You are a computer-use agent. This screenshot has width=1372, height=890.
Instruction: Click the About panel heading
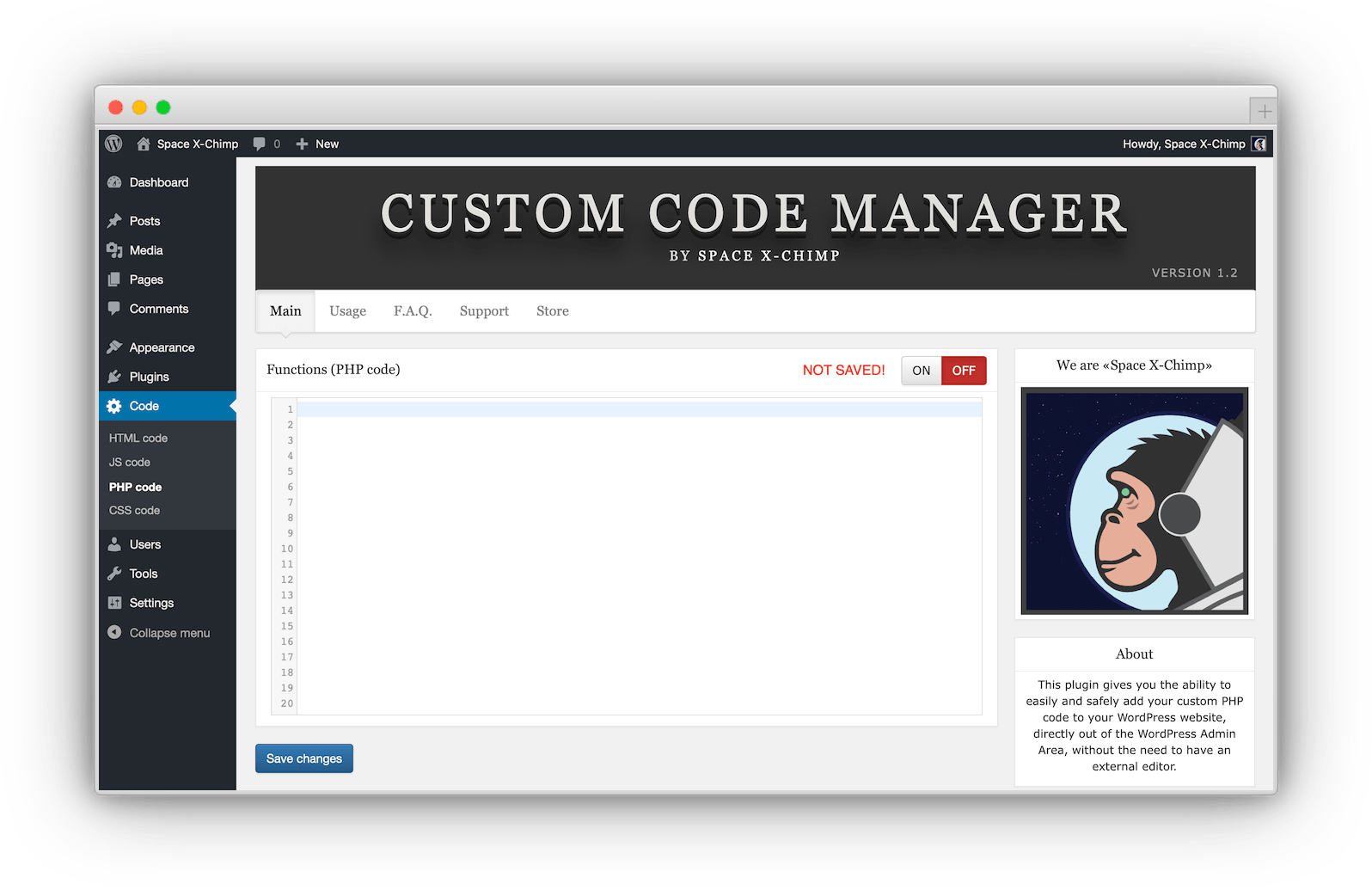[1134, 654]
